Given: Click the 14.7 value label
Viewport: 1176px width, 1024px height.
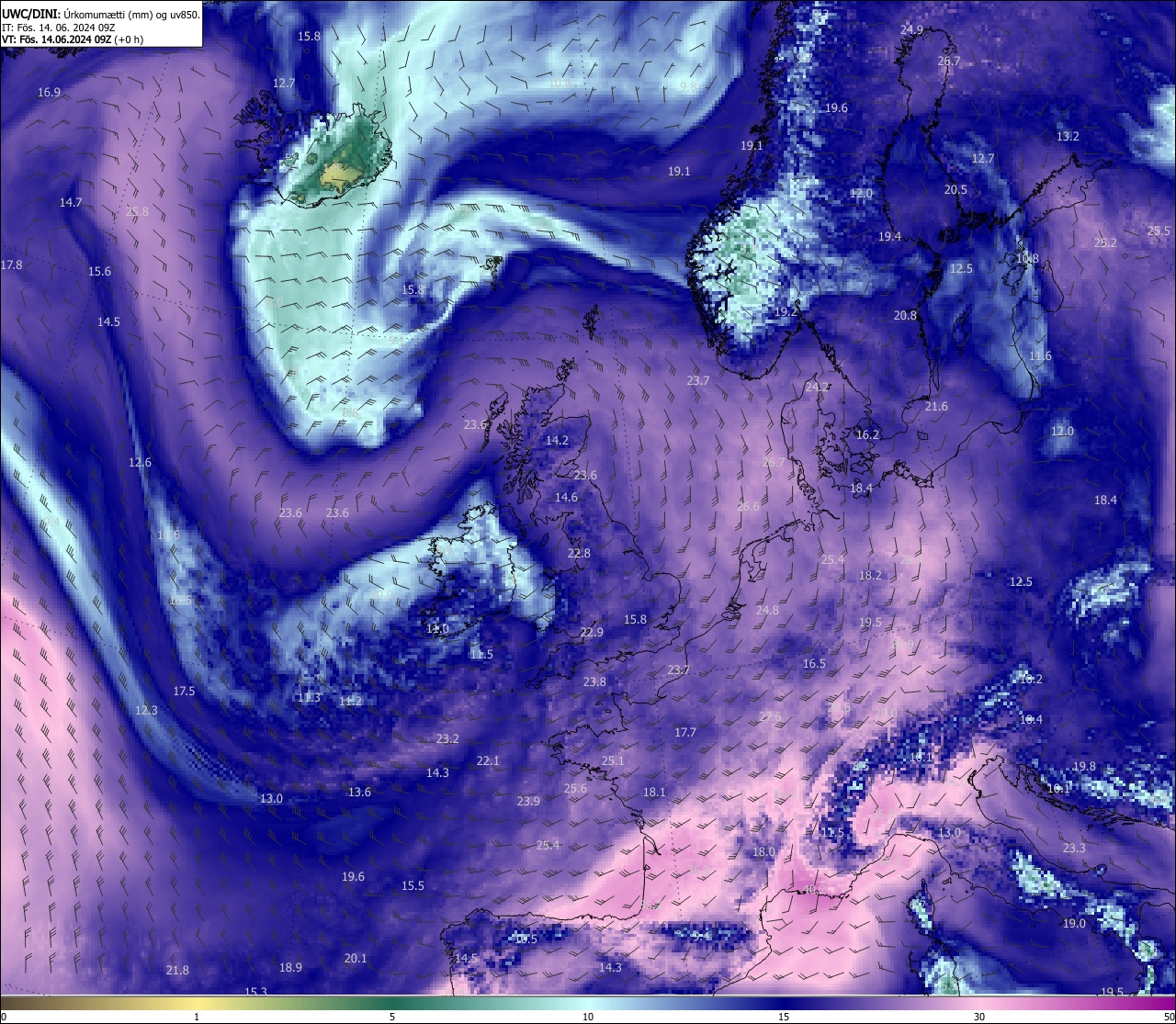Looking at the screenshot, I should 71,202.
